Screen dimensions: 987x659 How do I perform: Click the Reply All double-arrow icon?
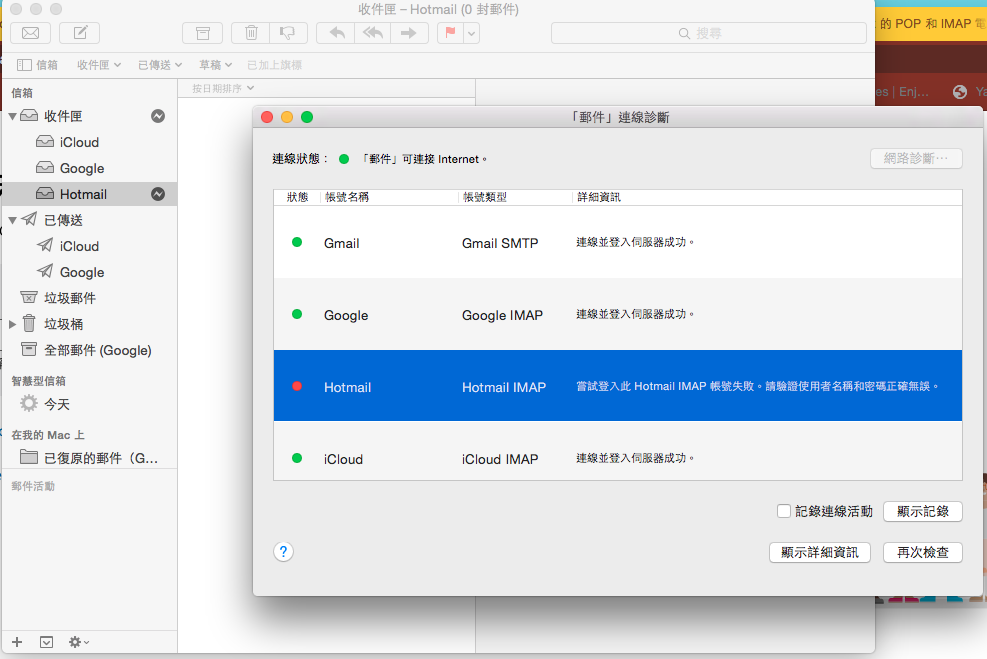(373, 33)
